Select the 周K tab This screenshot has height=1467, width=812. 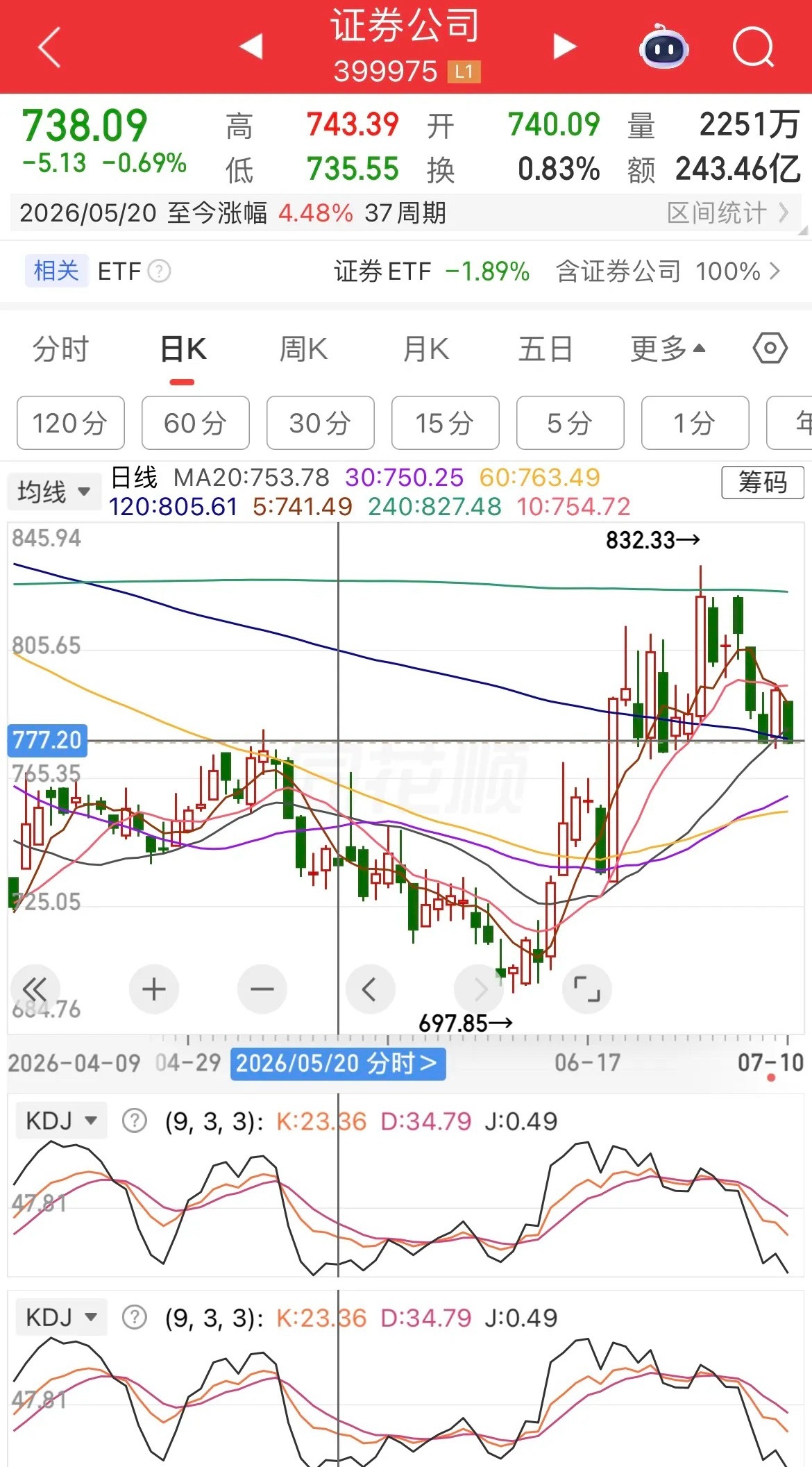[303, 349]
